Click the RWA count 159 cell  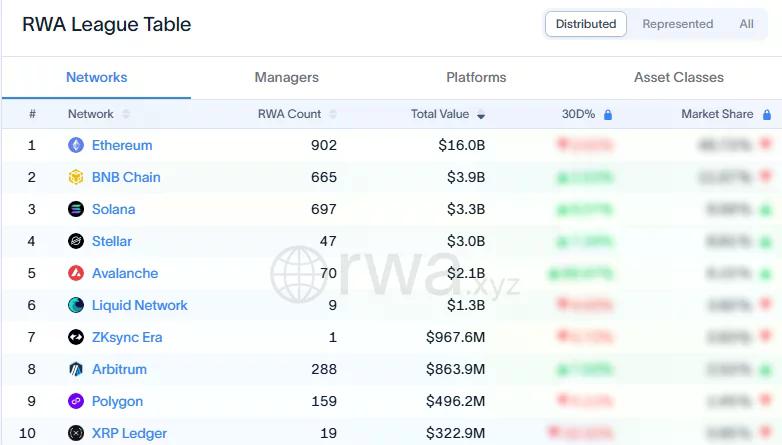[324, 401]
